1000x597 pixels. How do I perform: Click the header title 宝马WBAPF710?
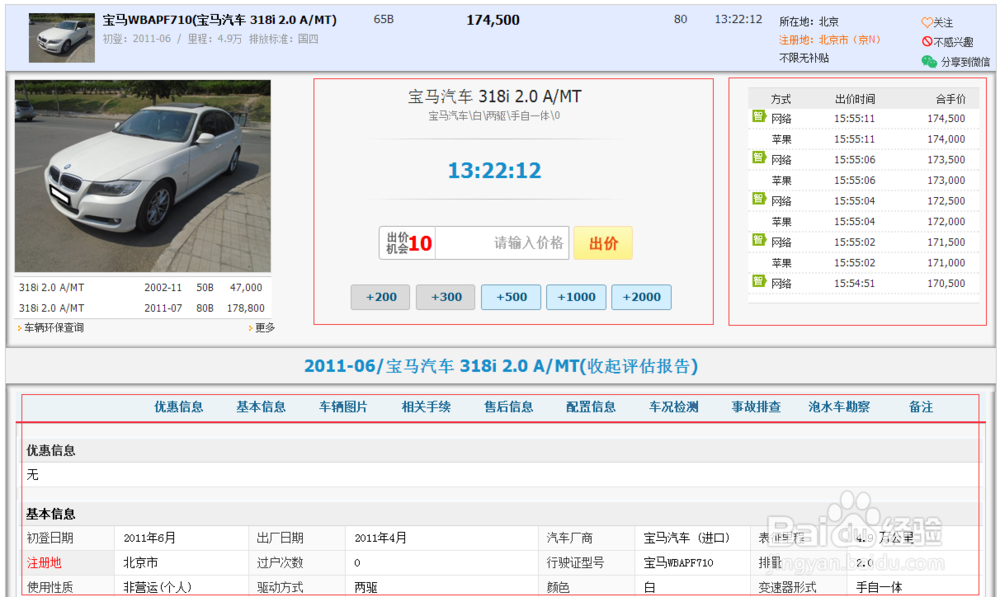click(x=219, y=20)
